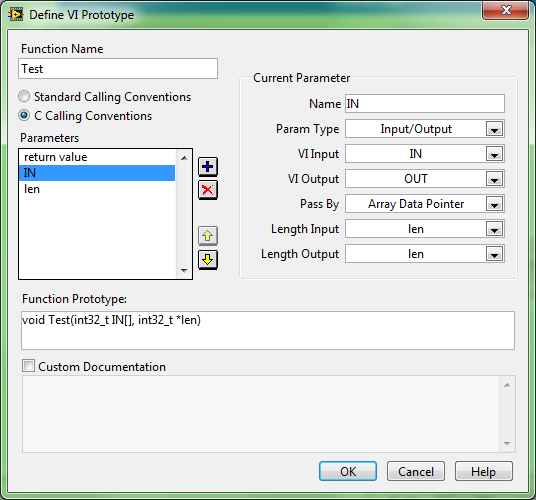Select C Calling Conventions radio button
Viewport: 536px width, 500px height.
pos(24,116)
